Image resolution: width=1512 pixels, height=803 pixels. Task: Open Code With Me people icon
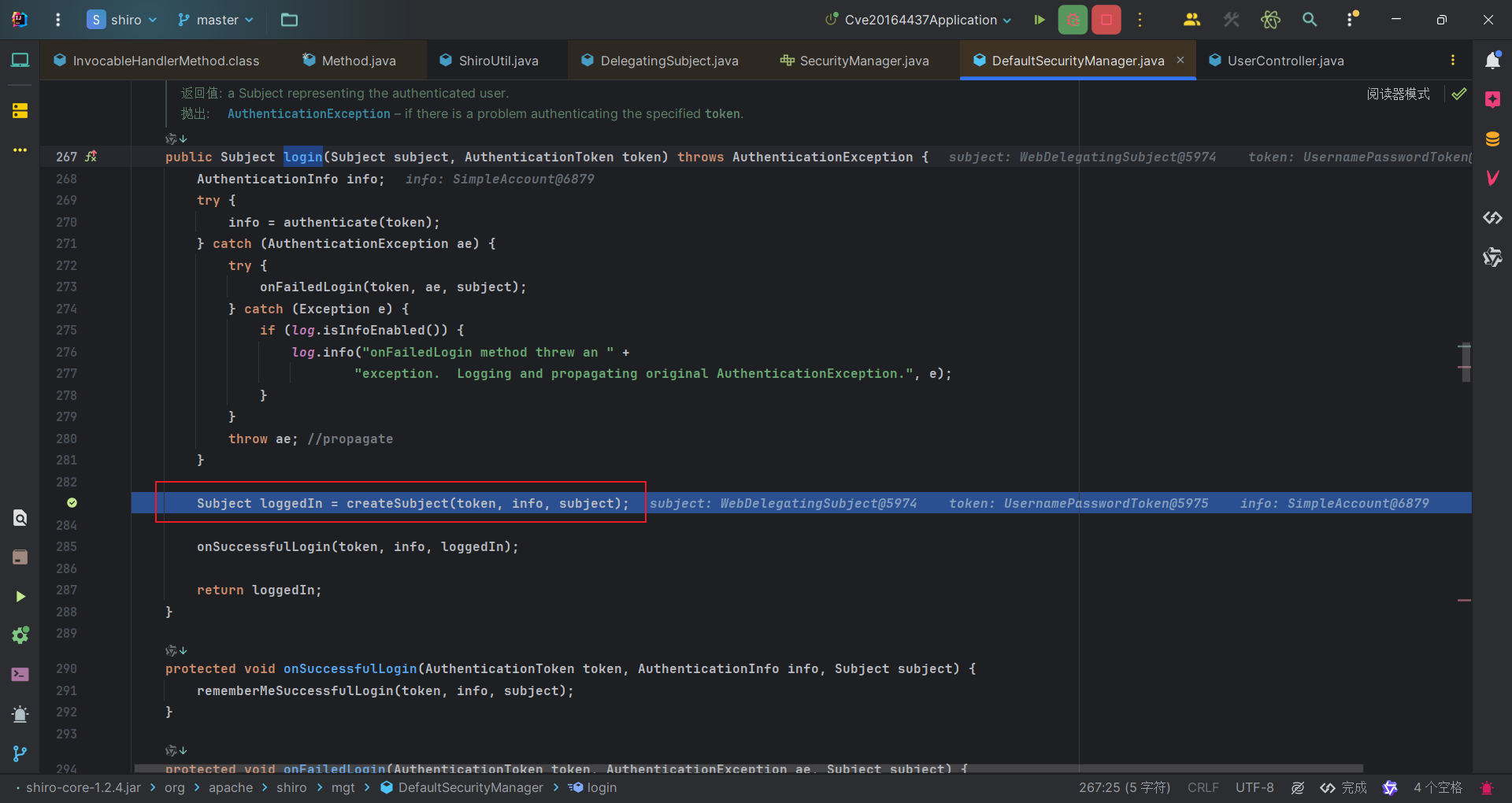pyautogui.click(x=1191, y=20)
